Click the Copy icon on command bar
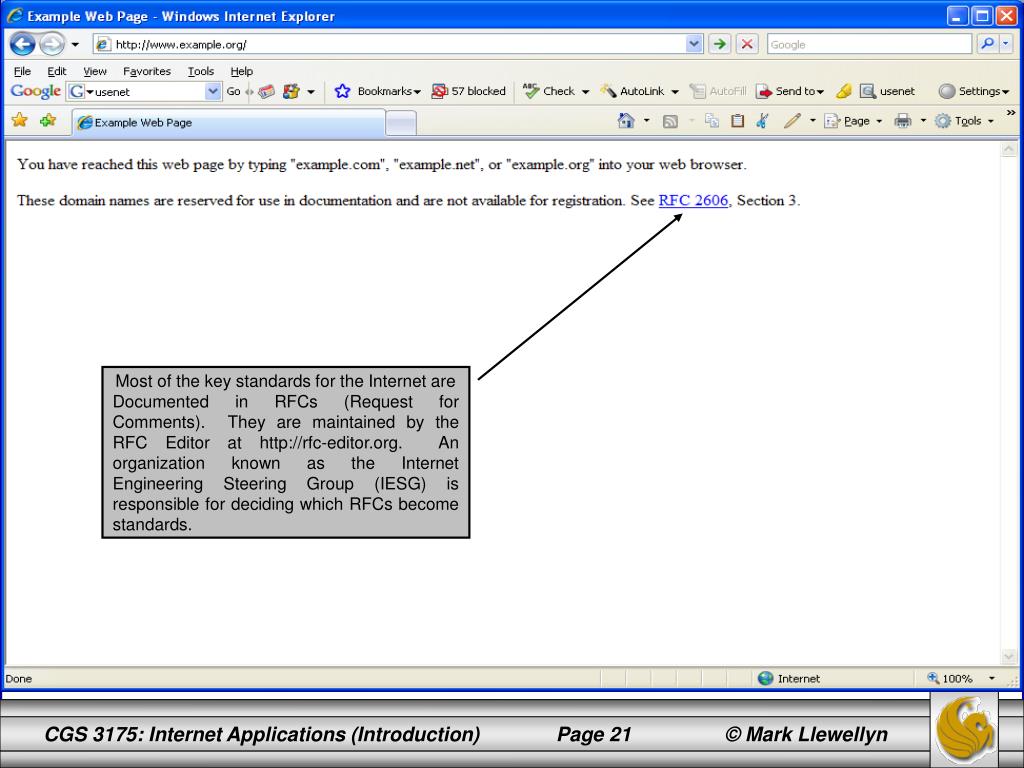 tap(712, 121)
